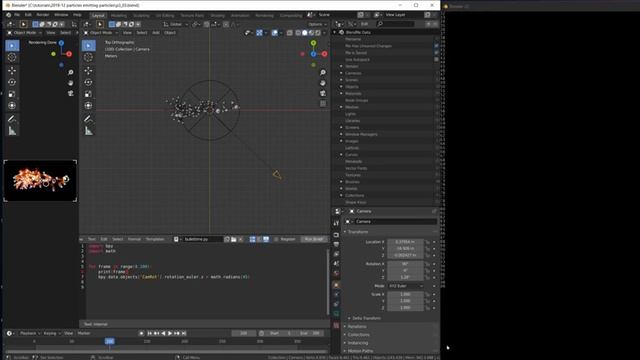Click the zoom magnifier icon in main viewport

pyautogui.click(x=323, y=72)
